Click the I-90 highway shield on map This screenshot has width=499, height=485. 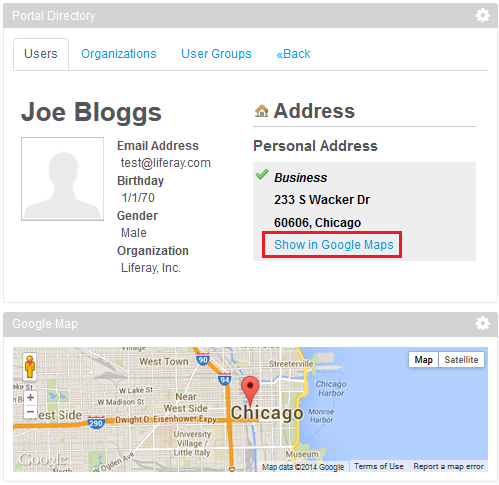[x=203, y=359]
